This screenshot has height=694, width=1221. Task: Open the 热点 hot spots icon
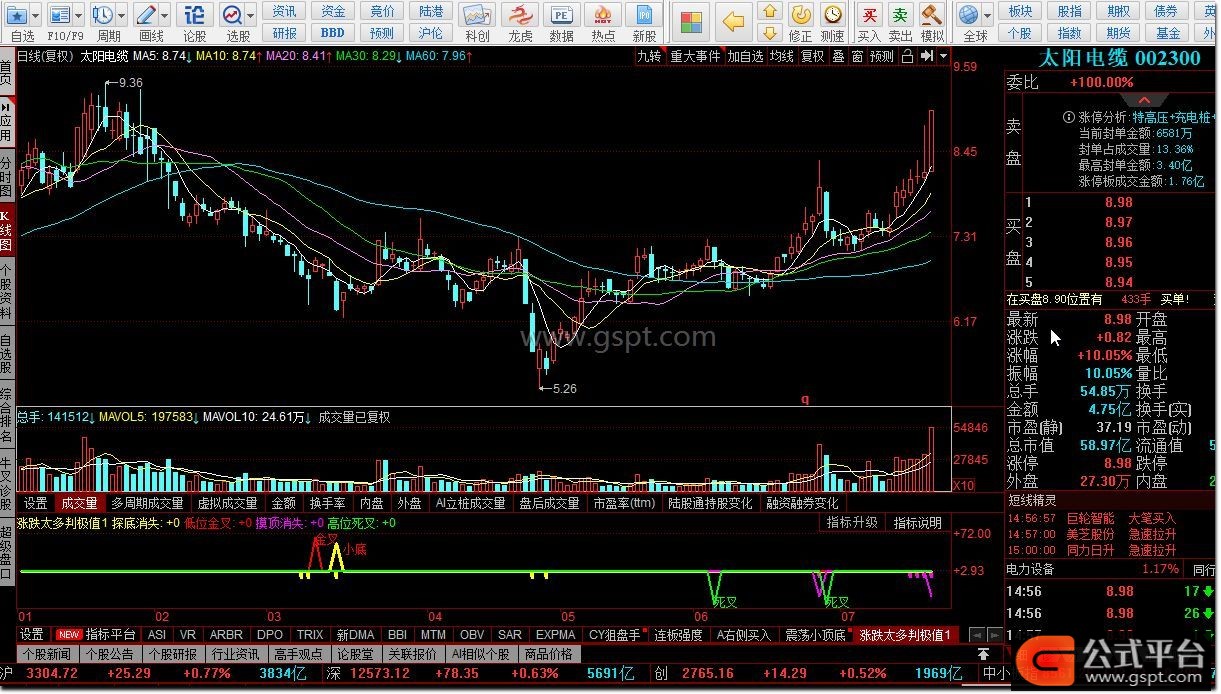point(603,15)
